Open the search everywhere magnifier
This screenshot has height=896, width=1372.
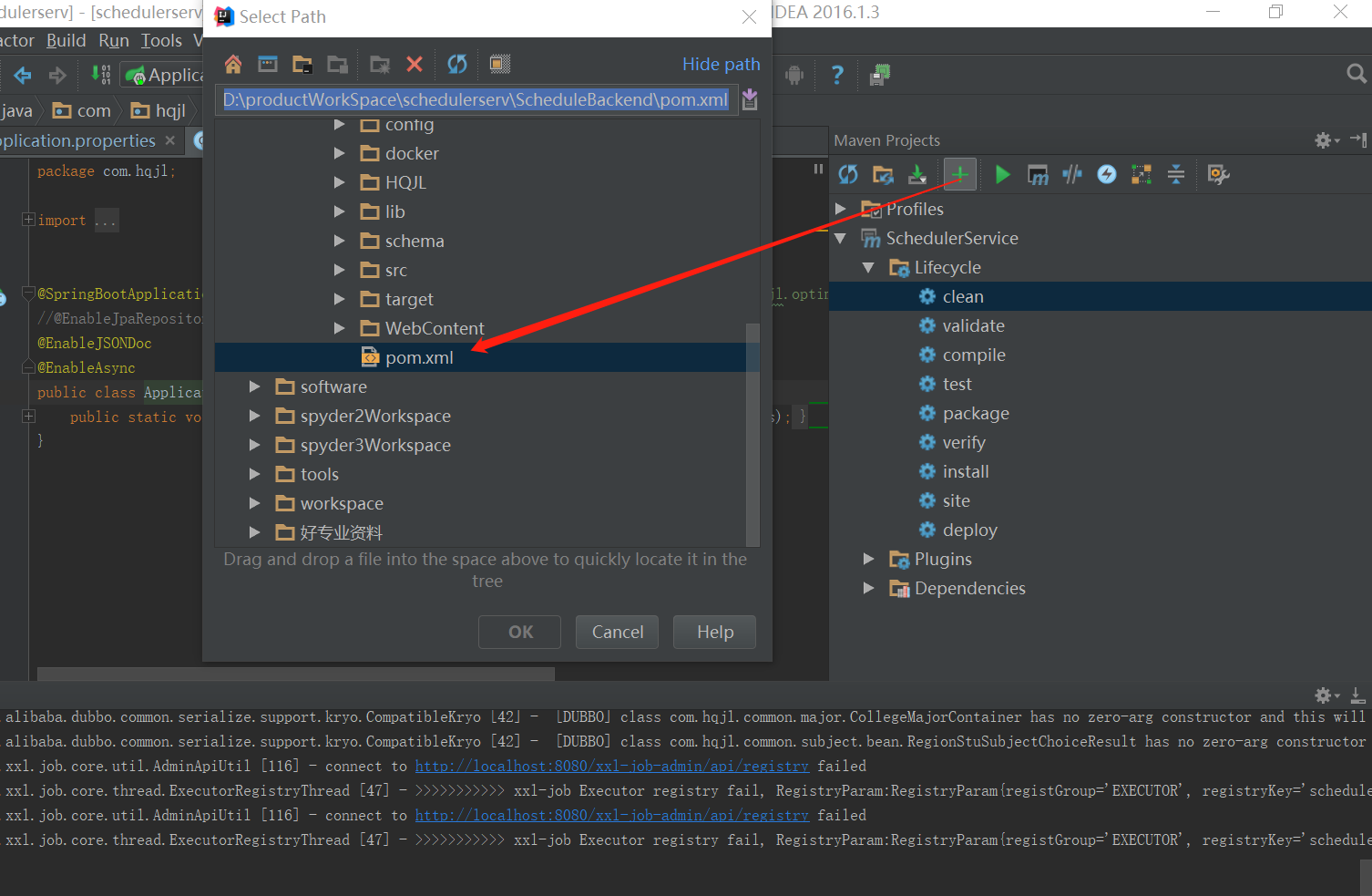click(1357, 74)
